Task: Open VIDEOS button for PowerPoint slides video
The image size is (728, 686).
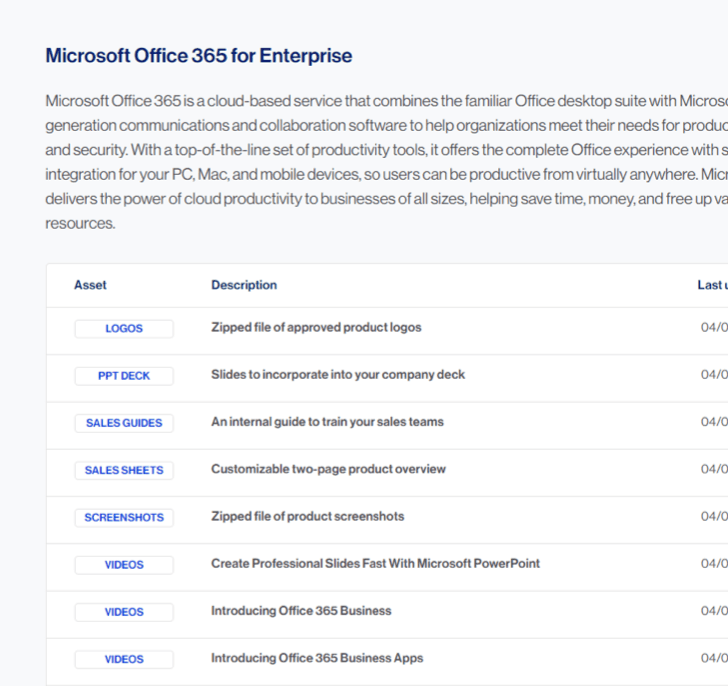Action: pos(124,565)
